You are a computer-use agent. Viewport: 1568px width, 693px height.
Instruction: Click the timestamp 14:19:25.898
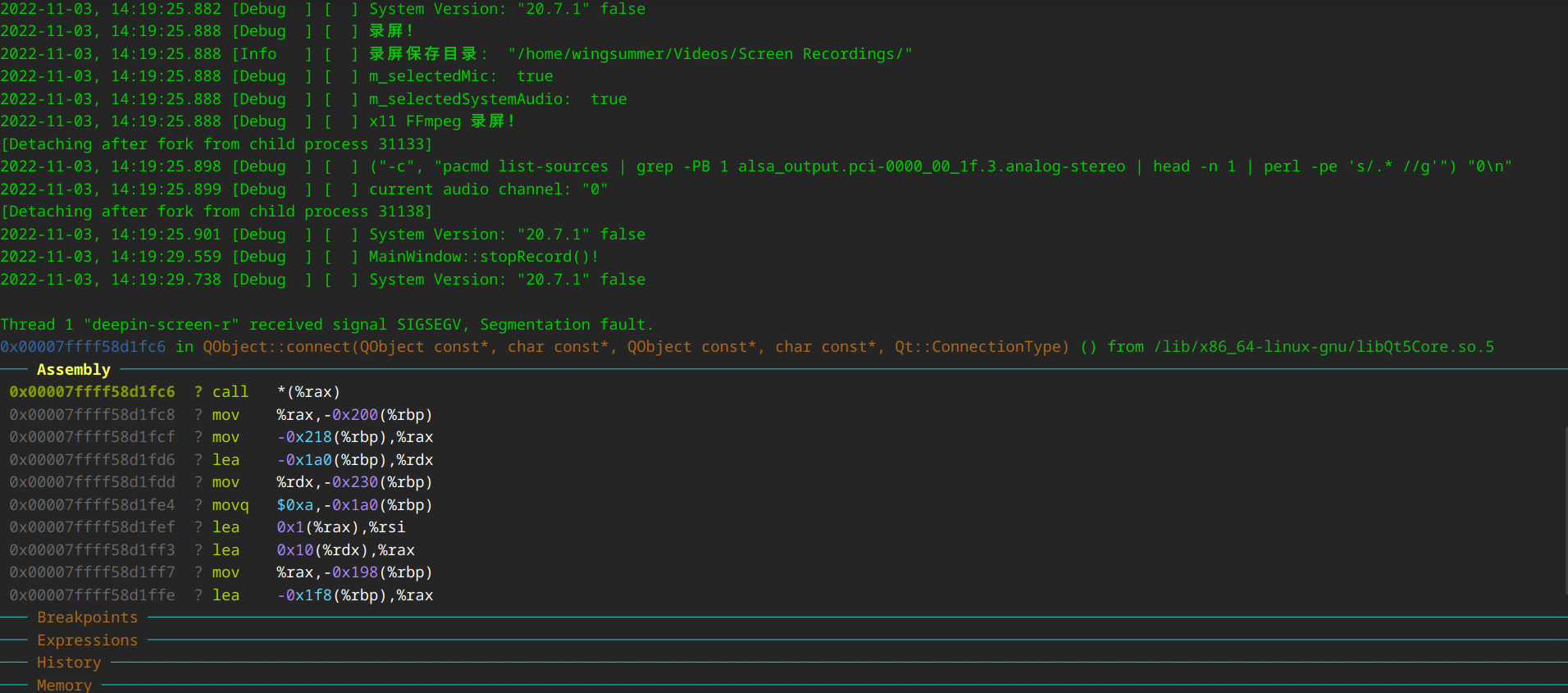click(x=166, y=166)
